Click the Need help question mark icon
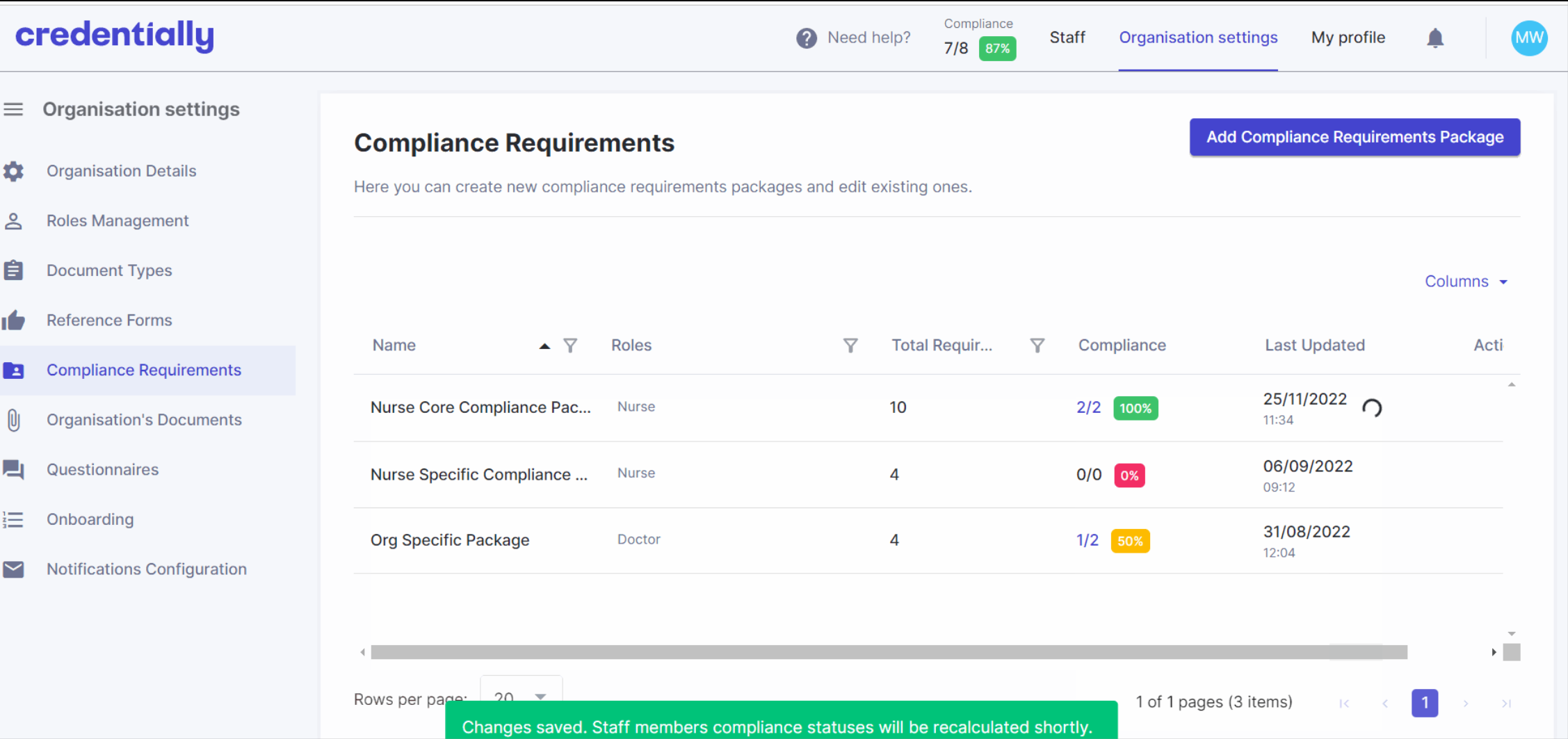The height and width of the screenshot is (739, 1568). coord(807,38)
